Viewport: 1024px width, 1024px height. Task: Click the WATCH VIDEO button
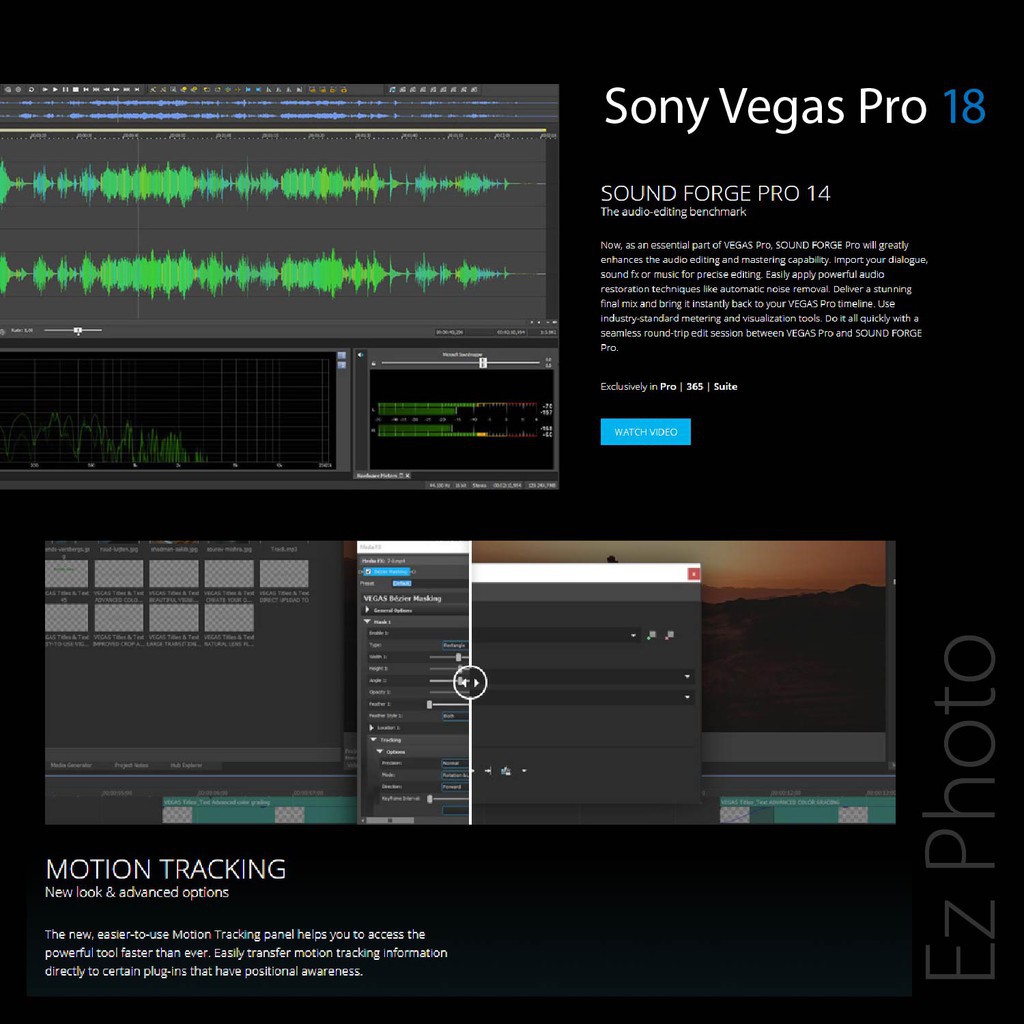[645, 432]
